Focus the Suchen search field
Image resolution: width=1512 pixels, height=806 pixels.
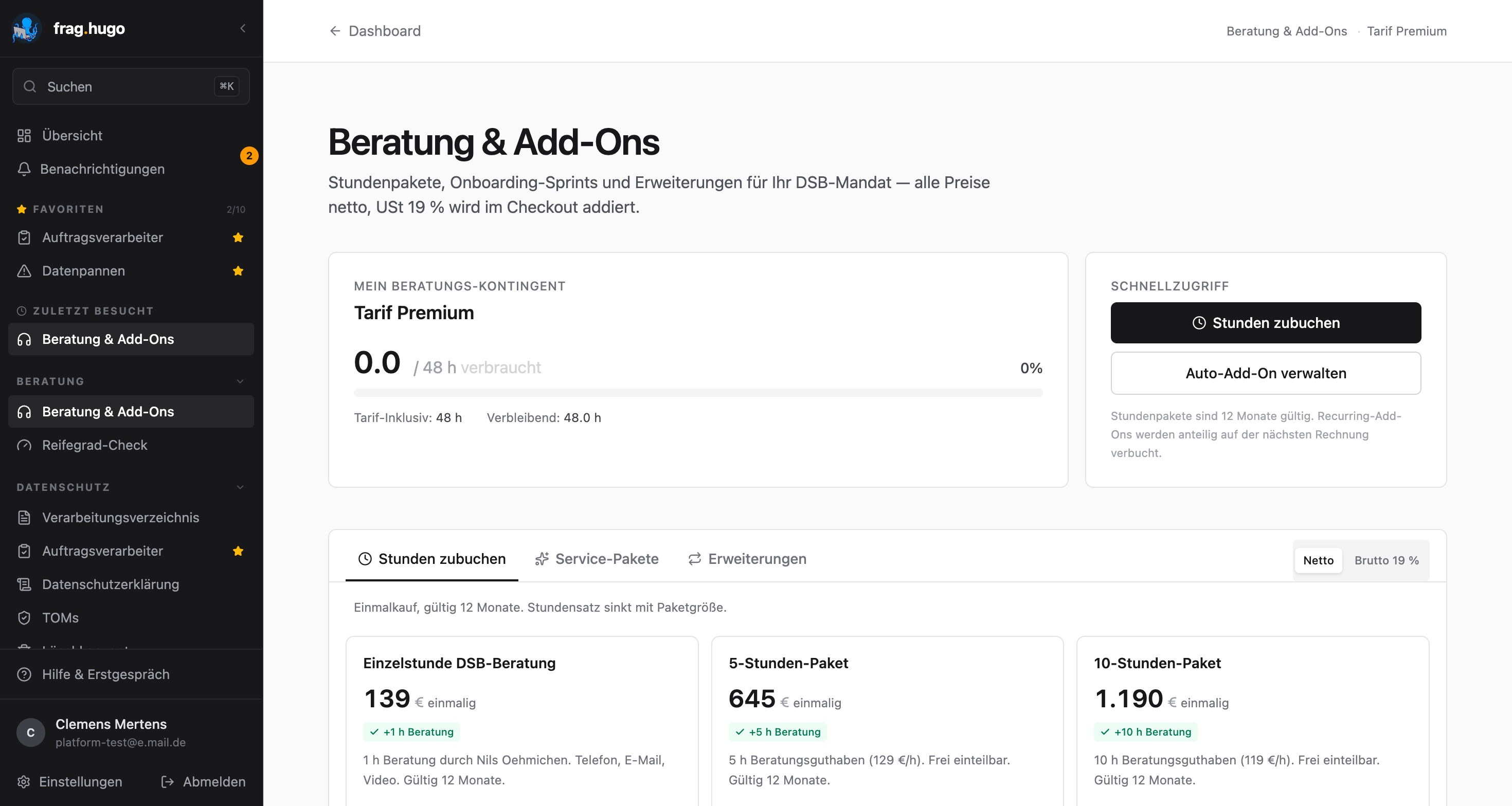click(131, 86)
